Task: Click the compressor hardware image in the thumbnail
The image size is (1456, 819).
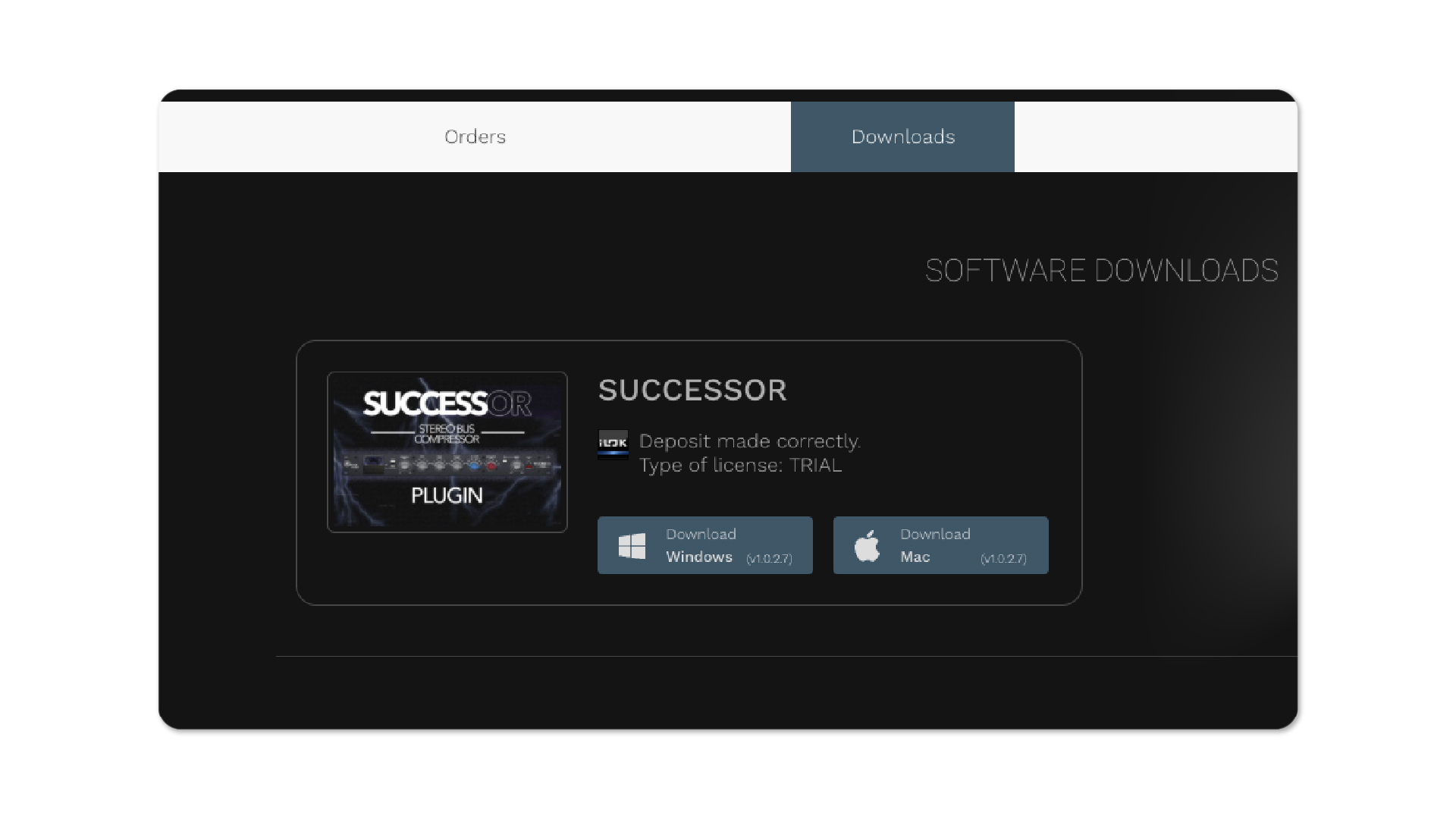Action: pyautogui.click(x=447, y=463)
